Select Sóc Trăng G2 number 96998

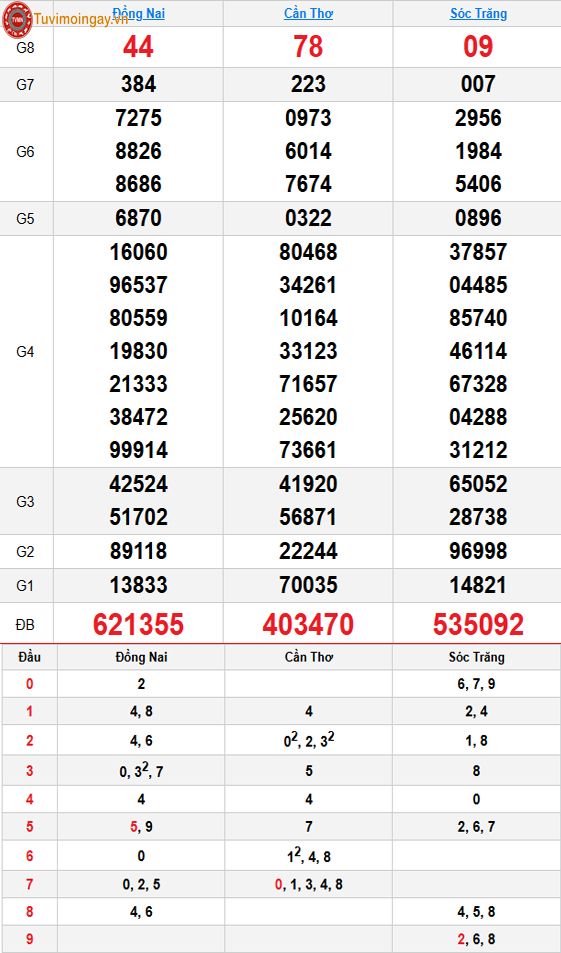(478, 551)
